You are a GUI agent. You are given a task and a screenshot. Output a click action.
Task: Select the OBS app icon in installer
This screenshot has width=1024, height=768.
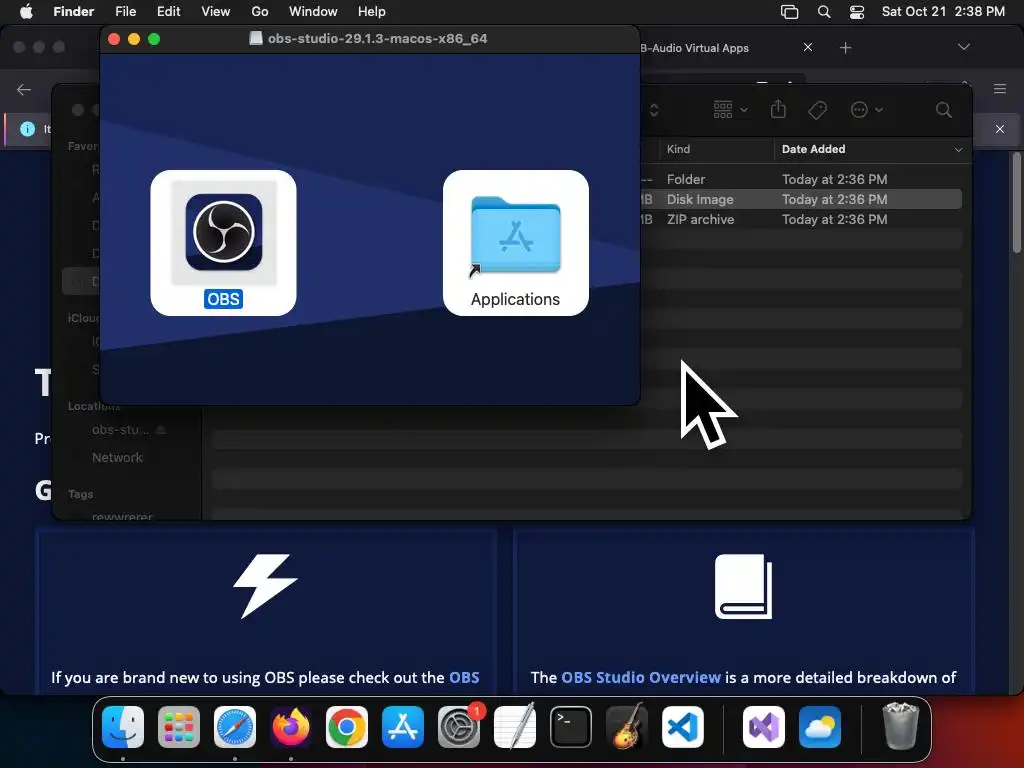coord(223,232)
